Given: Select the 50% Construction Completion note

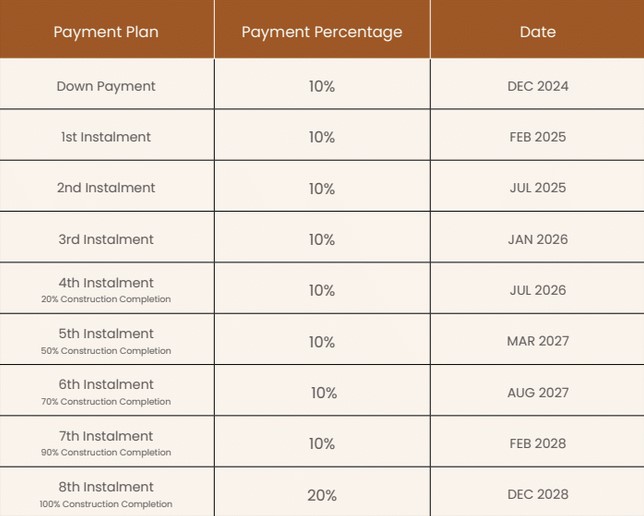Looking at the screenshot, I should coord(106,351).
